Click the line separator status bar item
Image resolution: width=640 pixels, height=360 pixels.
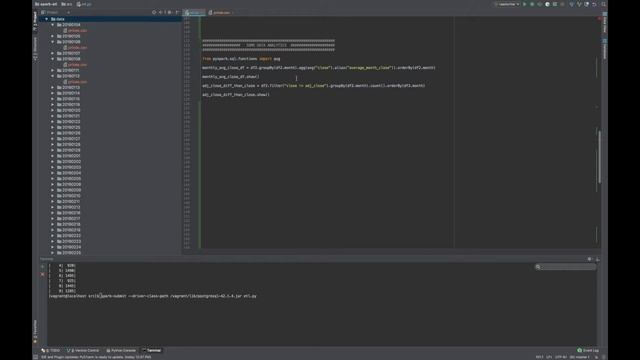[x=549, y=357]
